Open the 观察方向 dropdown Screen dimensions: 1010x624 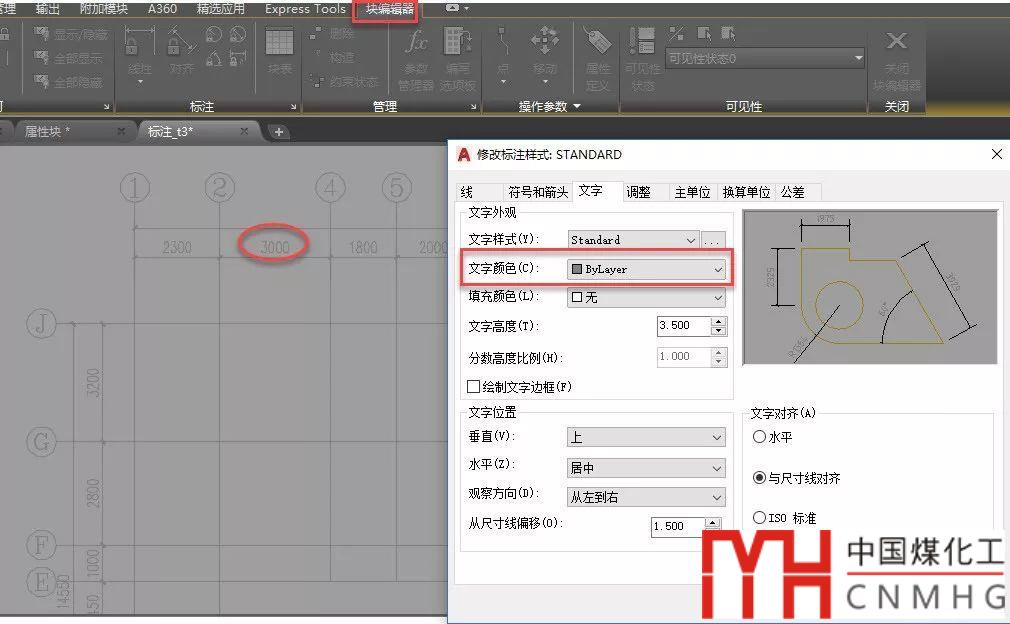tap(646, 497)
